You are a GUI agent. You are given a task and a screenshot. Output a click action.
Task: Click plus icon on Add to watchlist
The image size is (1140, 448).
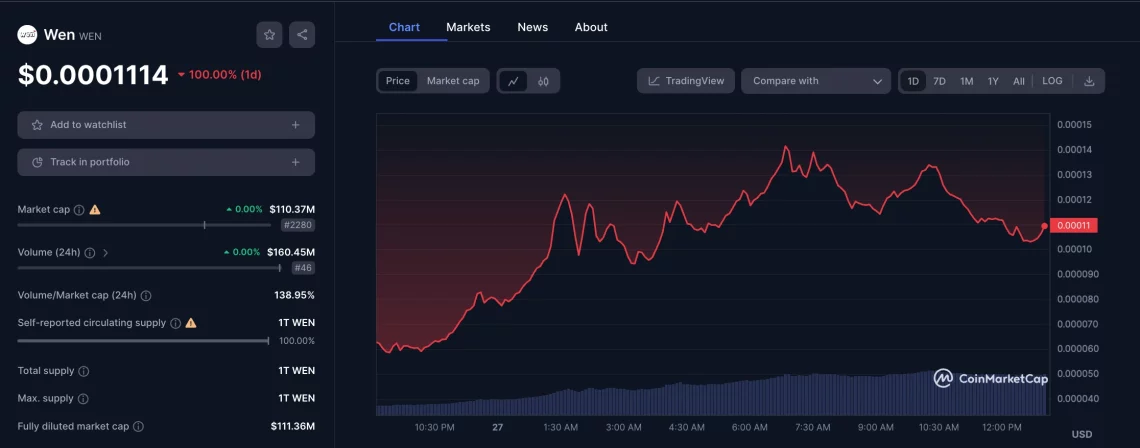coord(296,125)
